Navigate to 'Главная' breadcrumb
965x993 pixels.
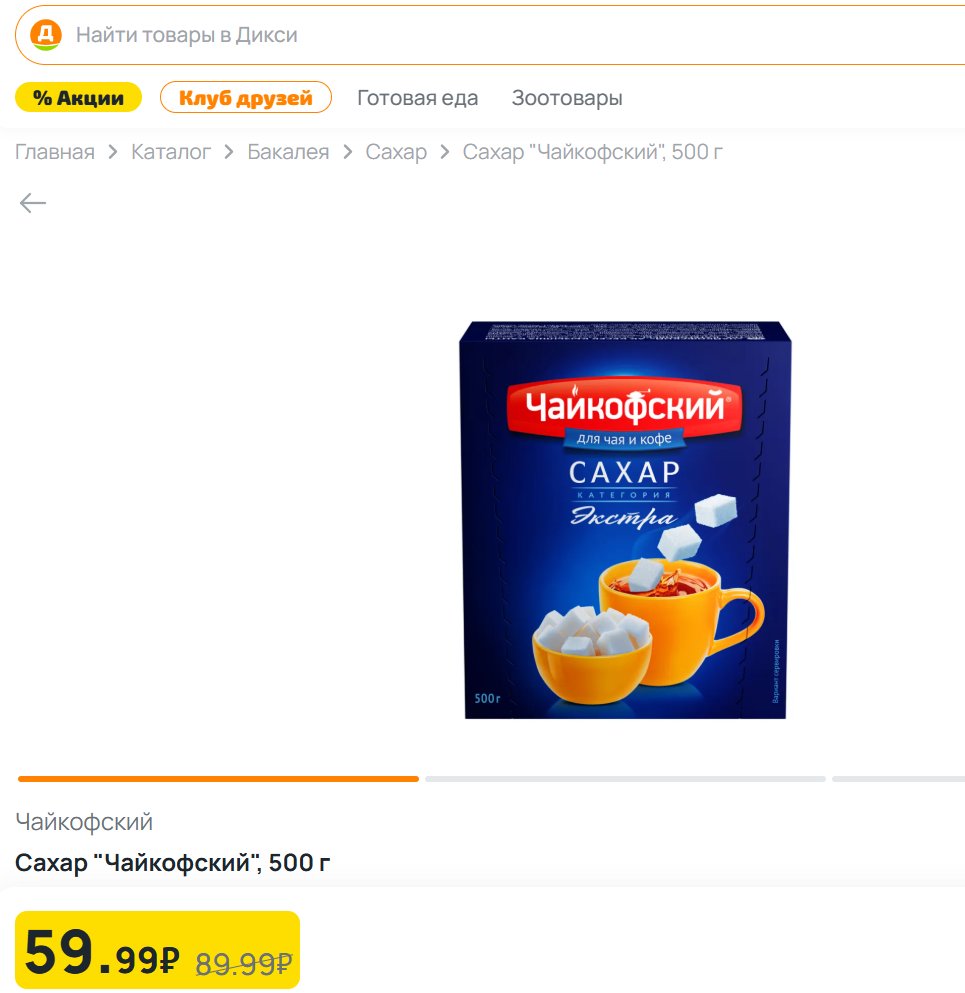point(55,152)
